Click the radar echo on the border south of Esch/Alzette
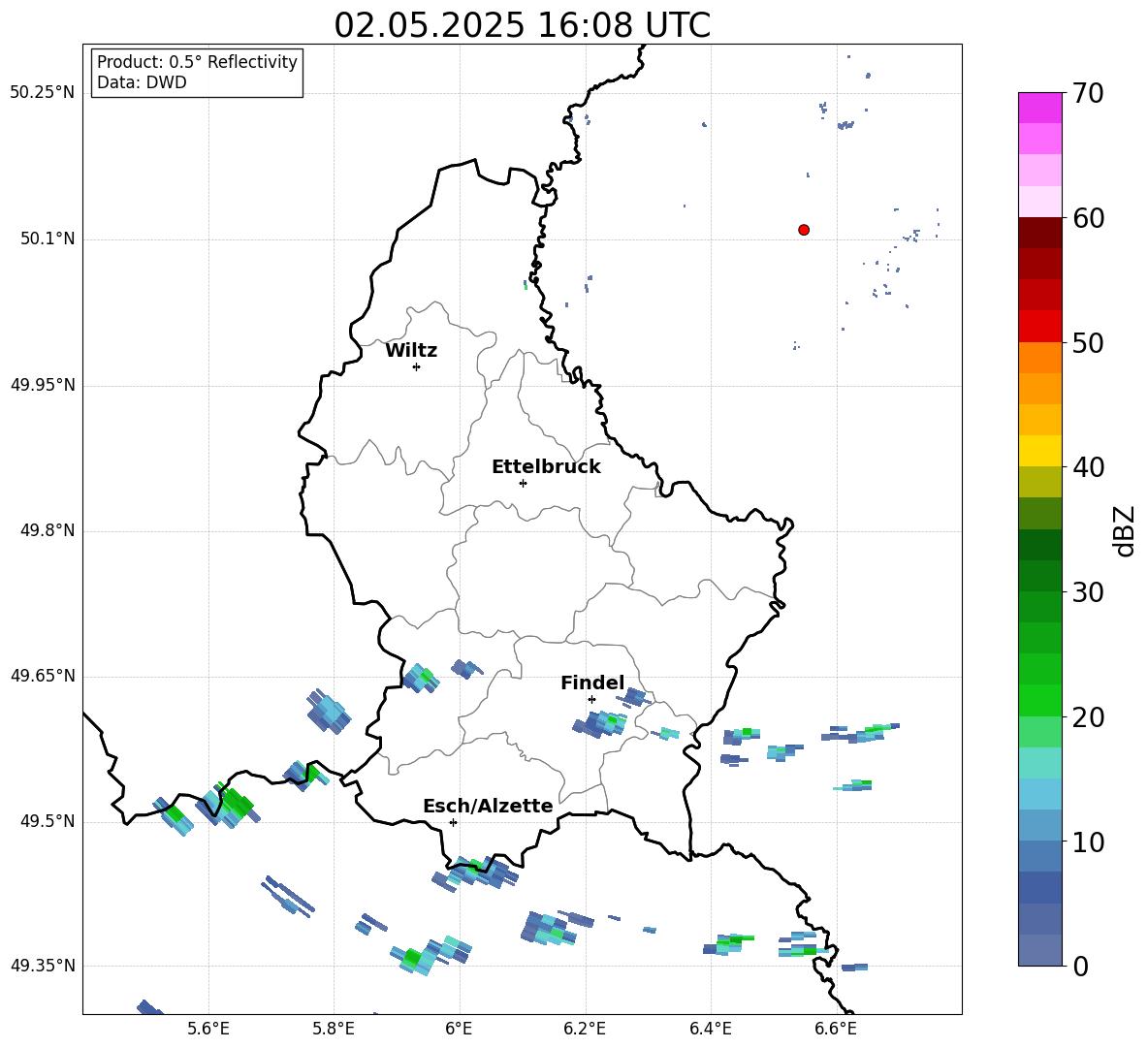The image size is (1148, 1048). tap(476, 873)
